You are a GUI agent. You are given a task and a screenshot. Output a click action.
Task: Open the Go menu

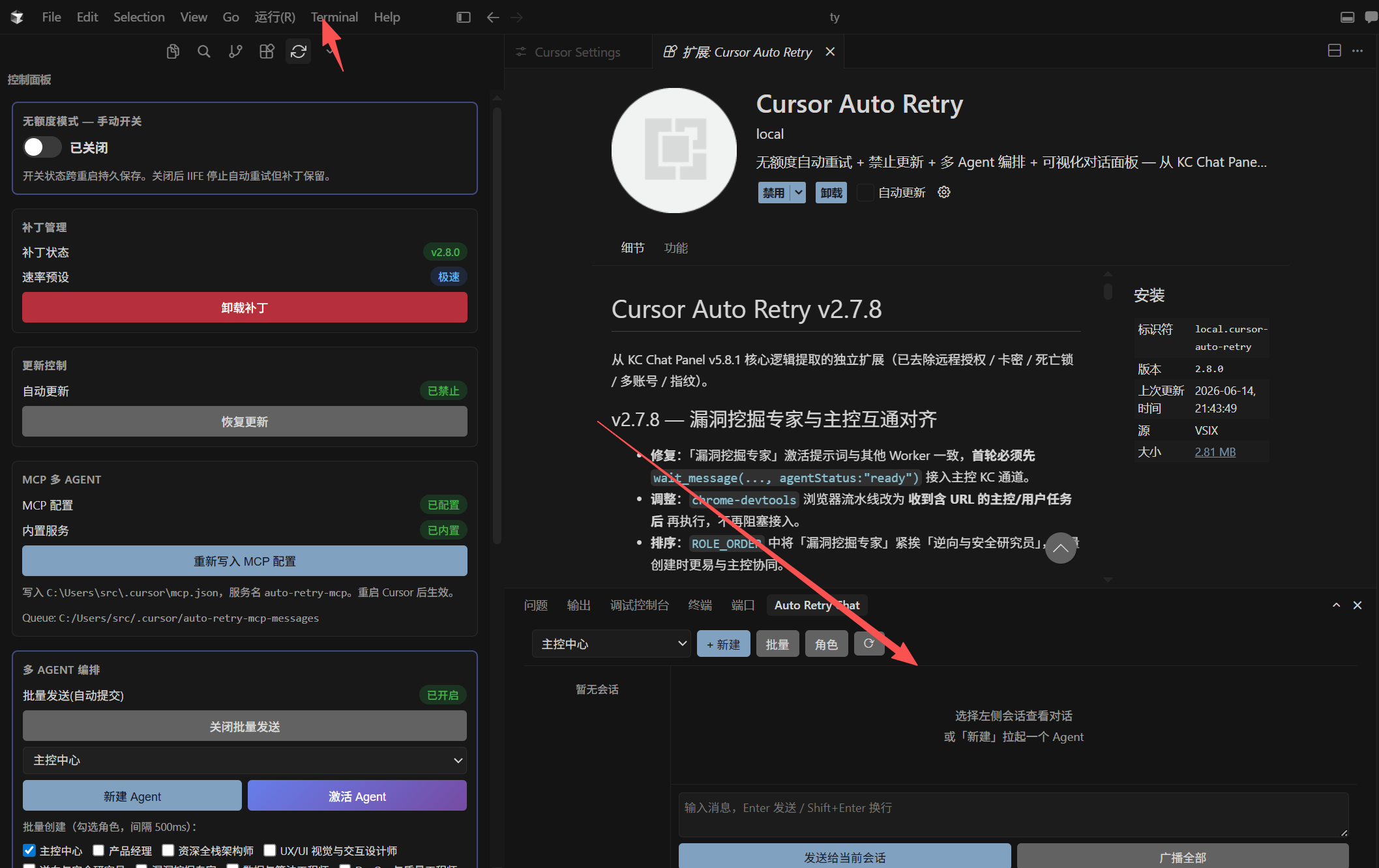pos(231,17)
